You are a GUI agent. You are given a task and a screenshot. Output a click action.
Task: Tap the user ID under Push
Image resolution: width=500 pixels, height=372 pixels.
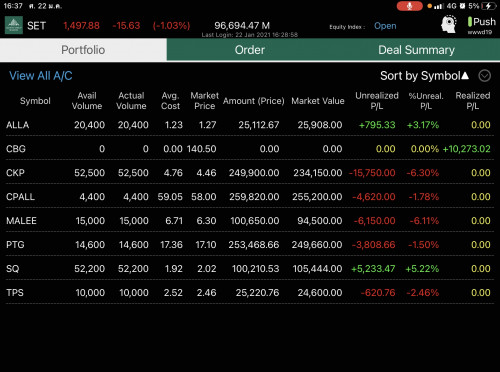[480, 32]
